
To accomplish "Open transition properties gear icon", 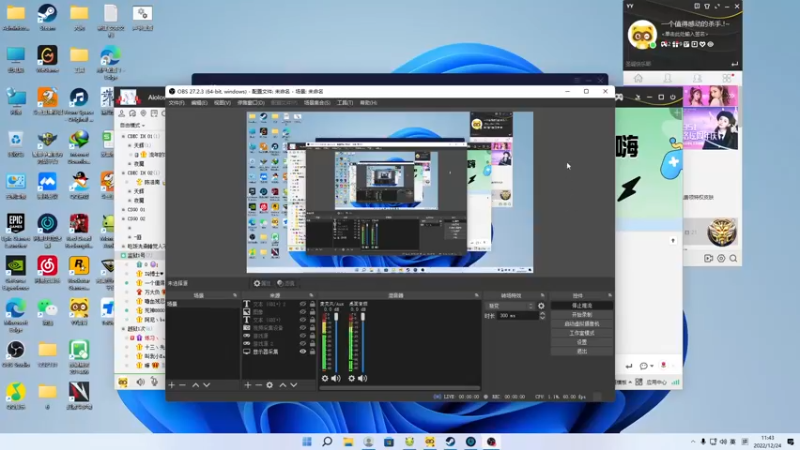I will [x=541, y=306].
